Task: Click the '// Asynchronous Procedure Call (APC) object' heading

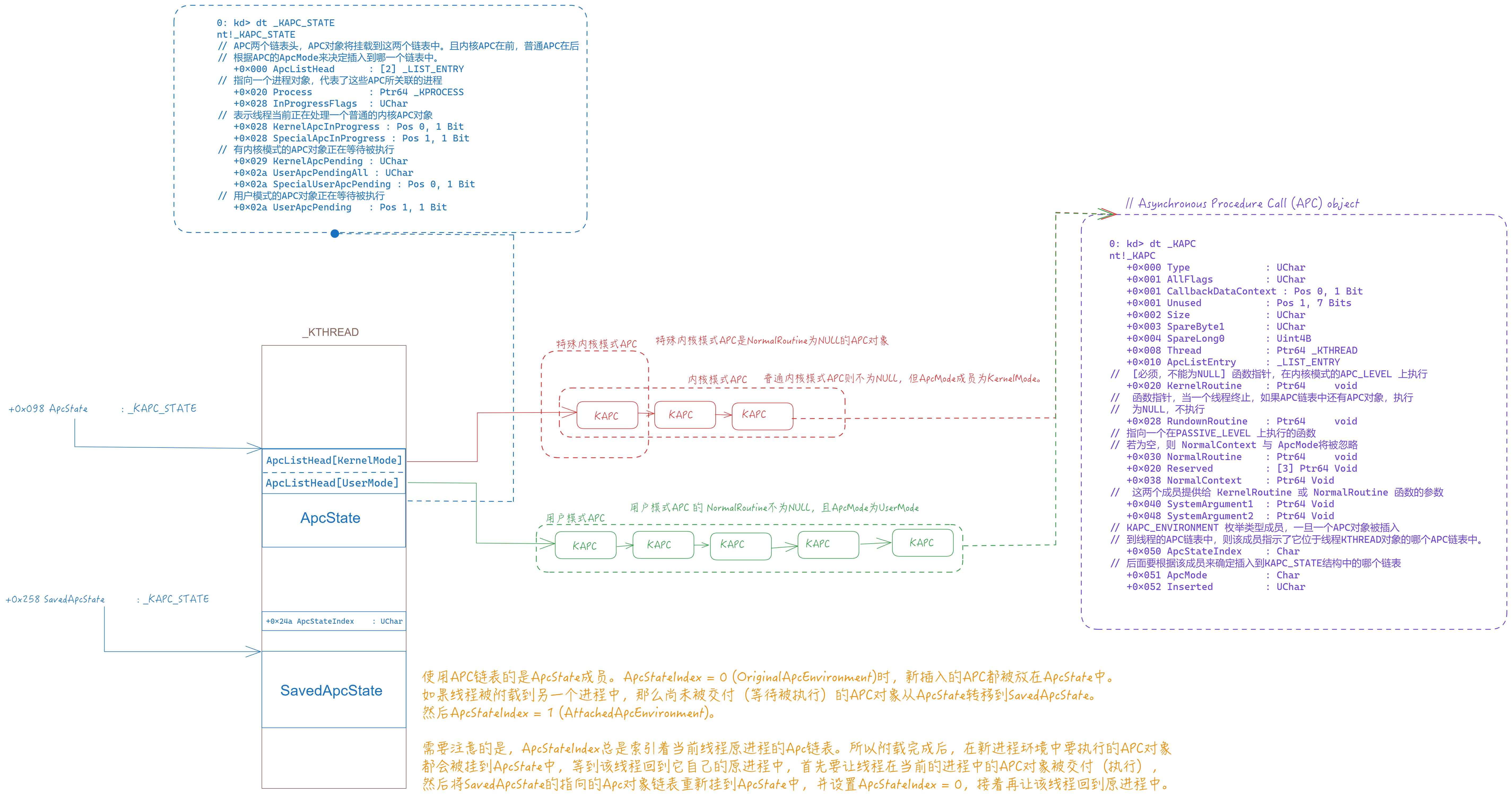Action: click(1242, 204)
